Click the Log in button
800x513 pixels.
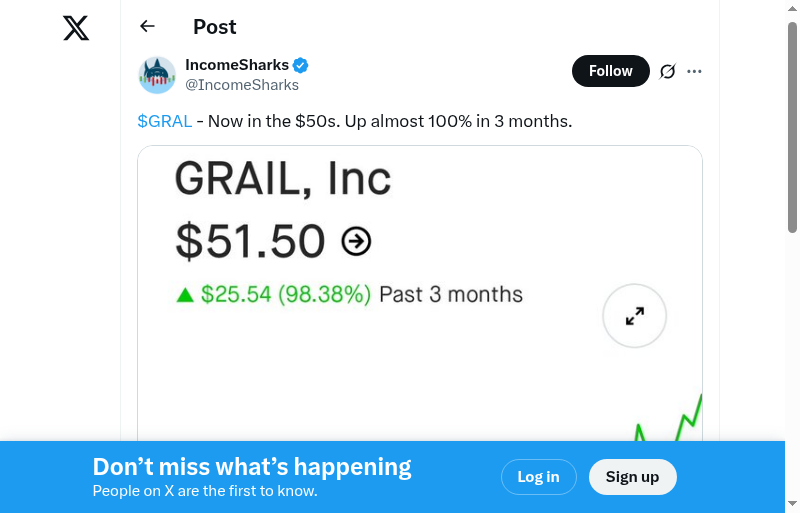[x=538, y=477]
